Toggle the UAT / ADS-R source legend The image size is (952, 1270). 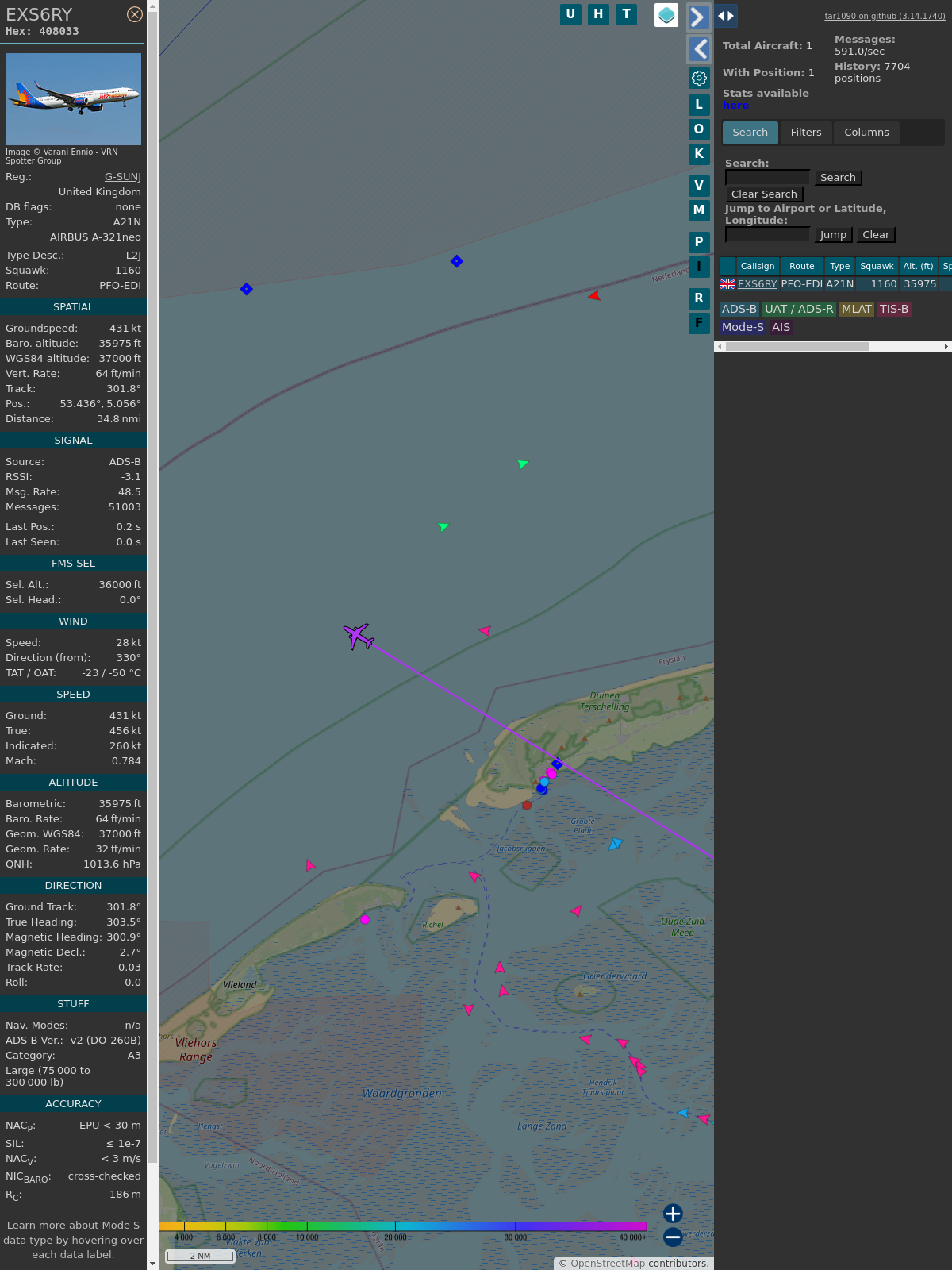(799, 310)
